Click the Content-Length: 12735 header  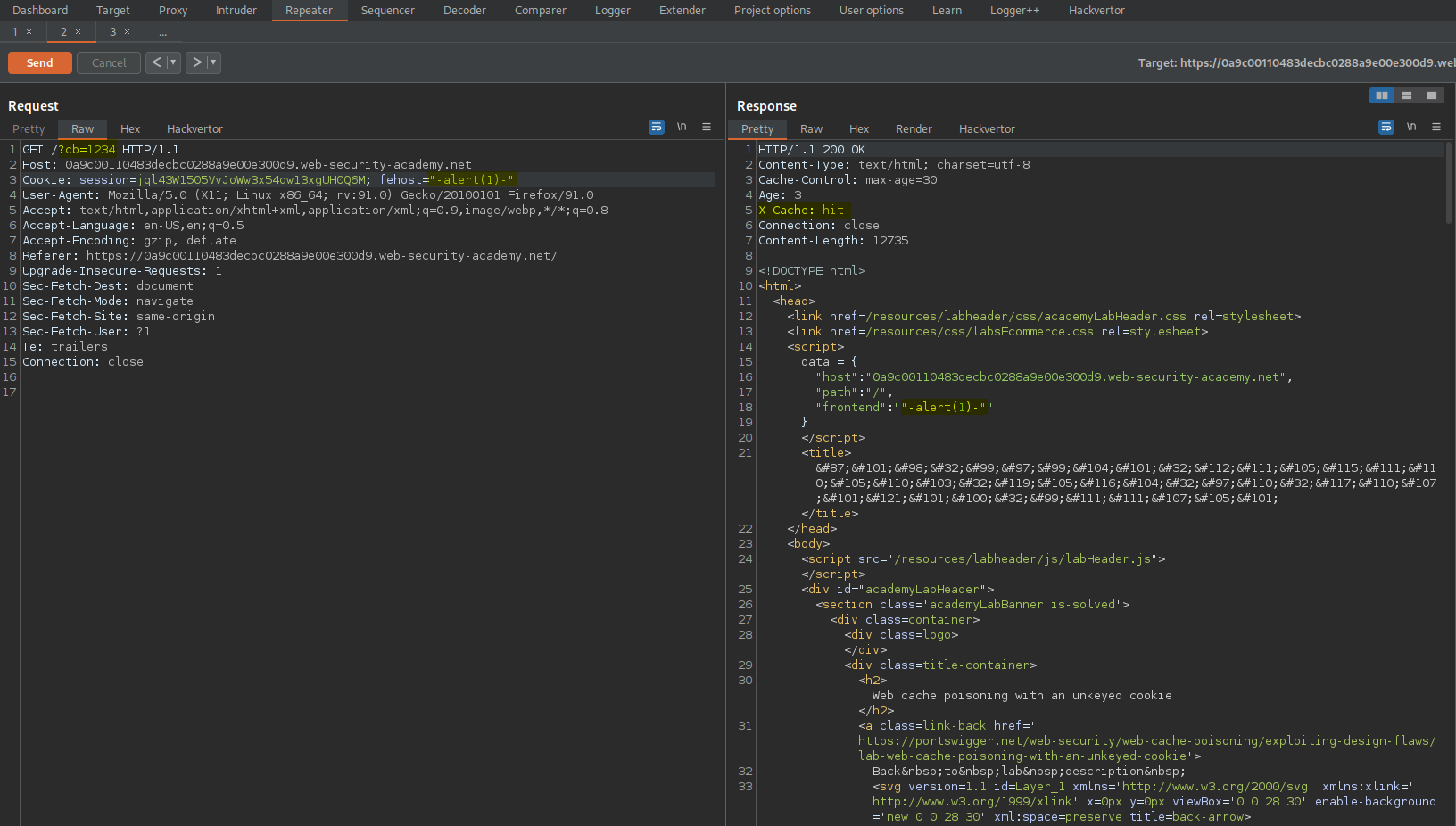point(833,241)
